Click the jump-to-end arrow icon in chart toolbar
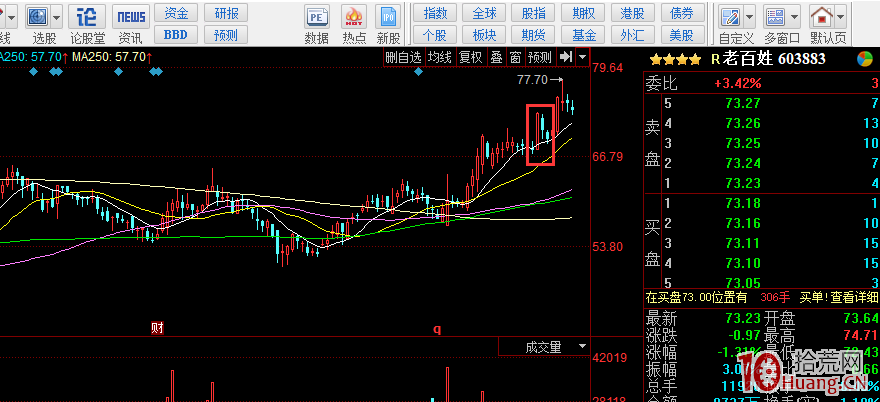 tap(566, 57)
